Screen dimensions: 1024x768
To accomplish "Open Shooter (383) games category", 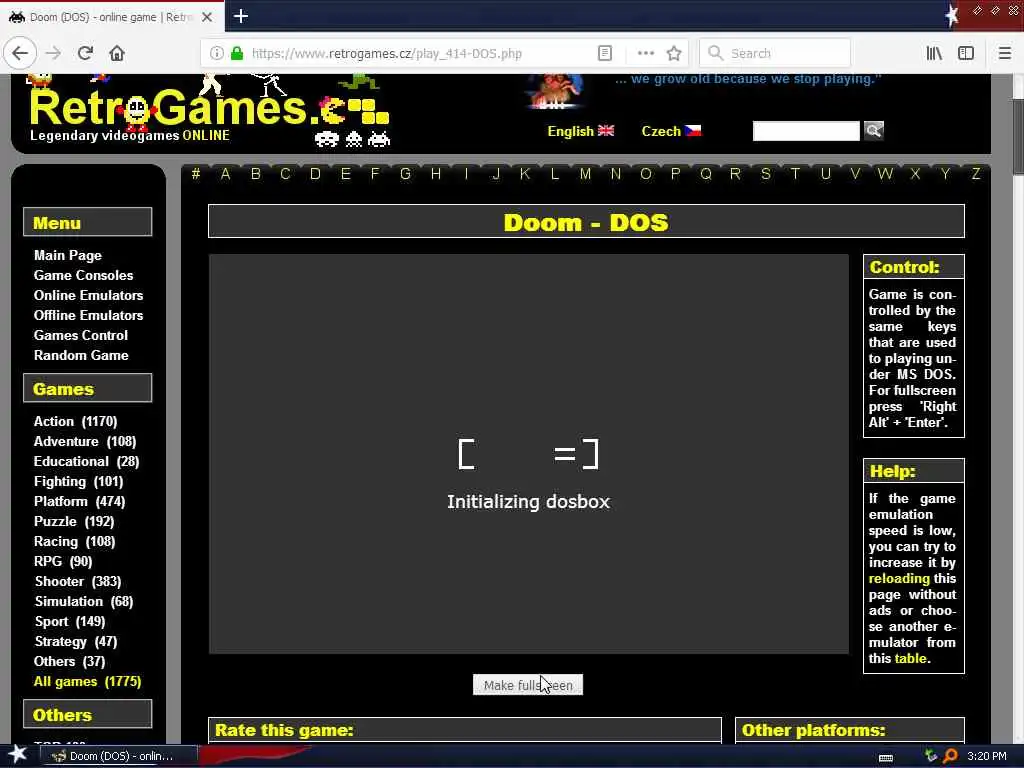I will tap(78, 582).
